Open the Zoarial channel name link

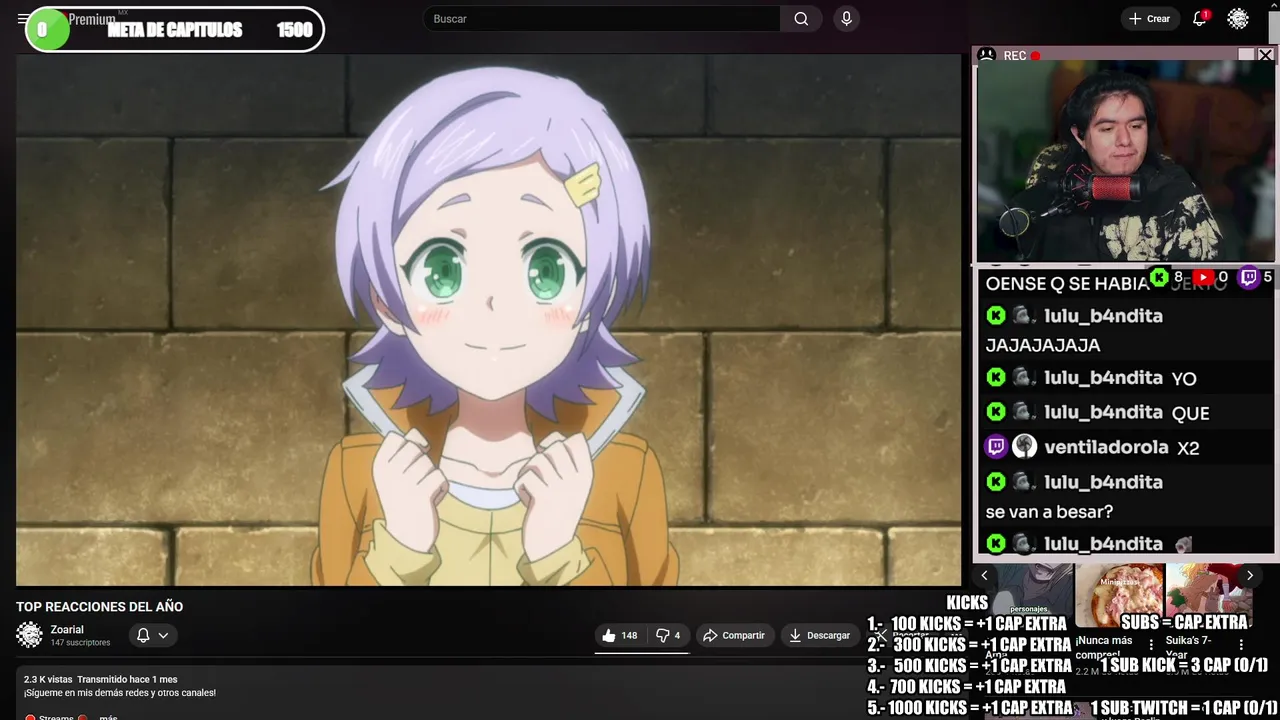tap(67, 630)
